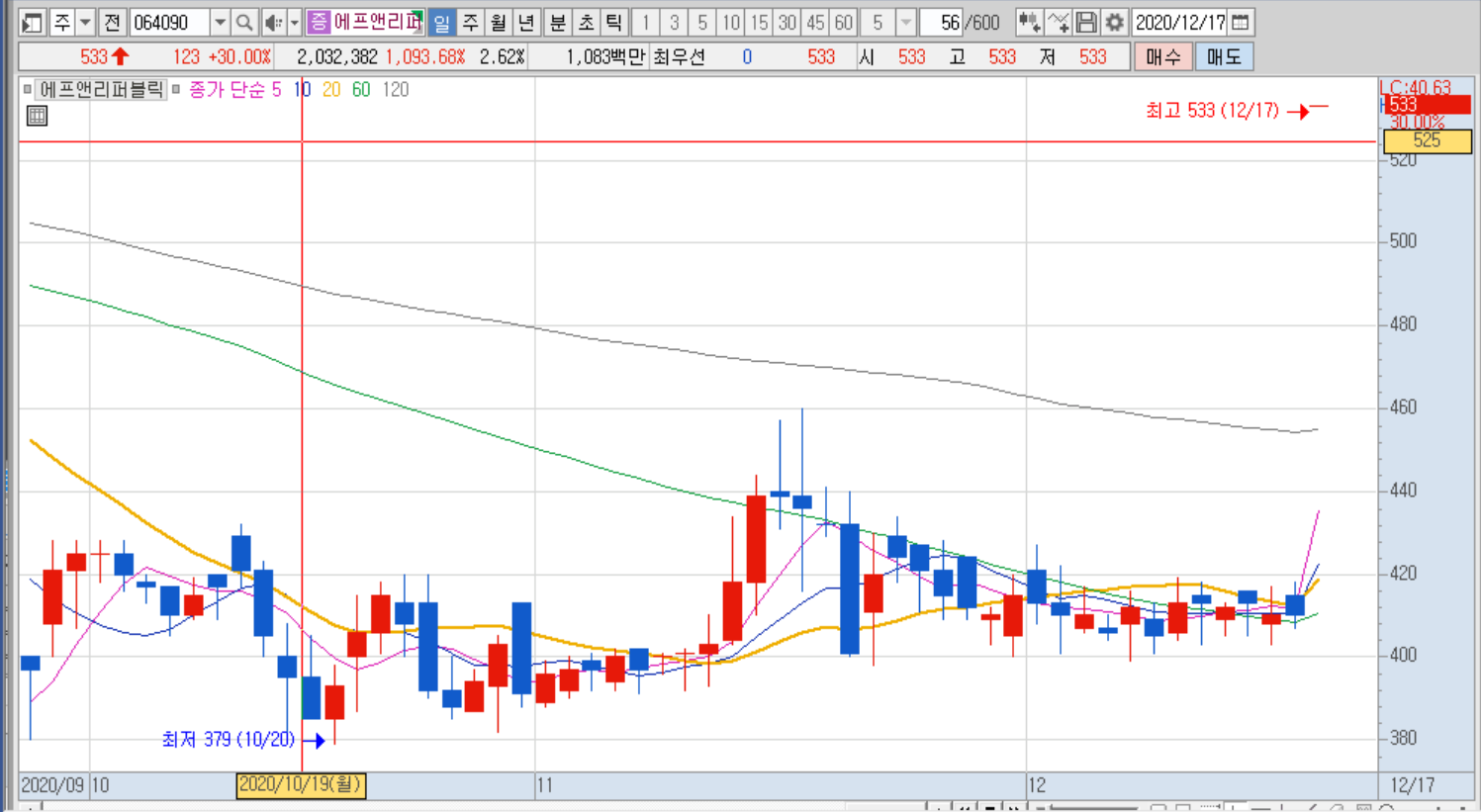Select the 1 interval button
The image size is (1481, 812).
point(645,22)
